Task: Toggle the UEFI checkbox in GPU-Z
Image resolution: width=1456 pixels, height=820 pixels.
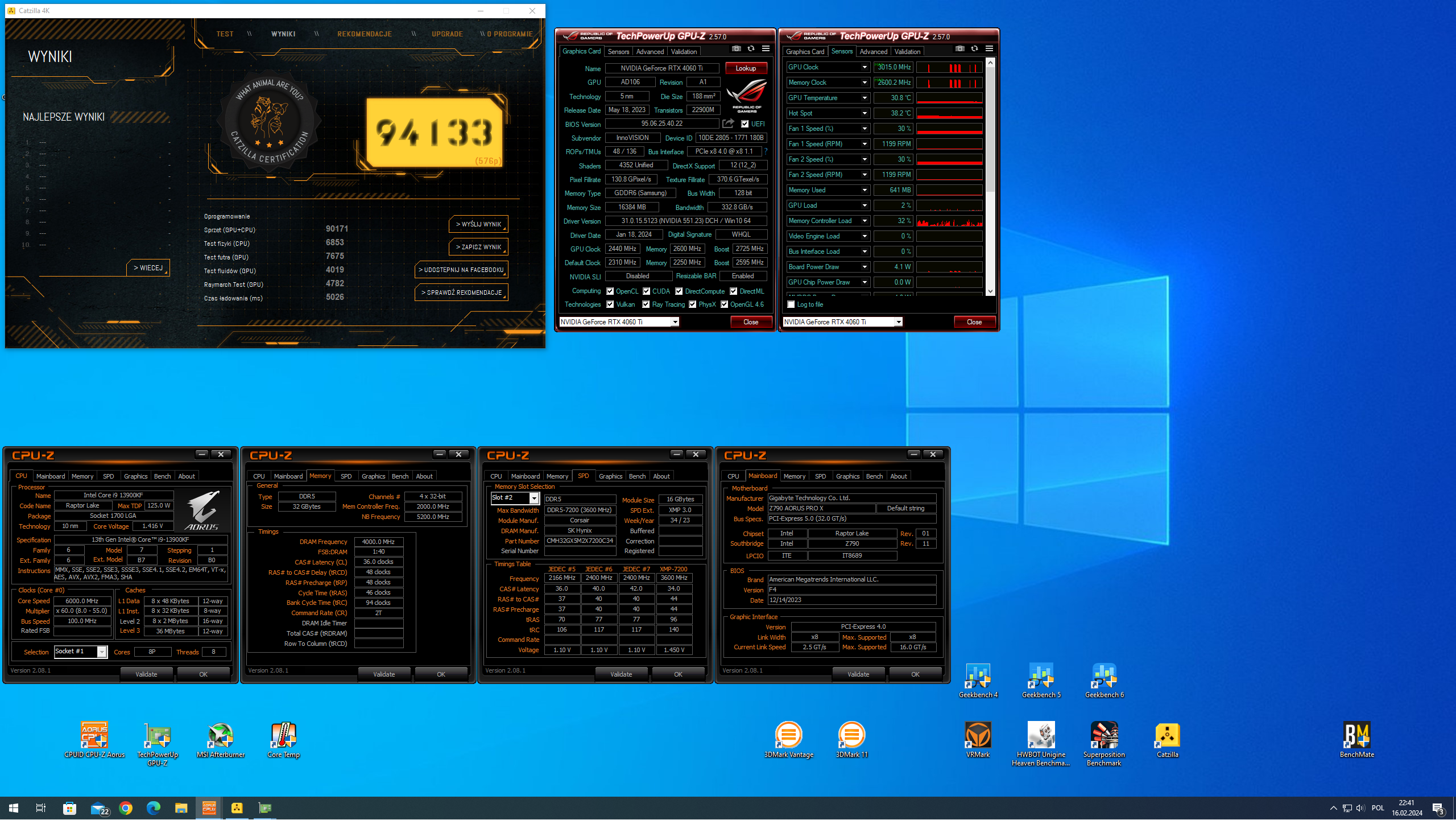Action: 744,124
